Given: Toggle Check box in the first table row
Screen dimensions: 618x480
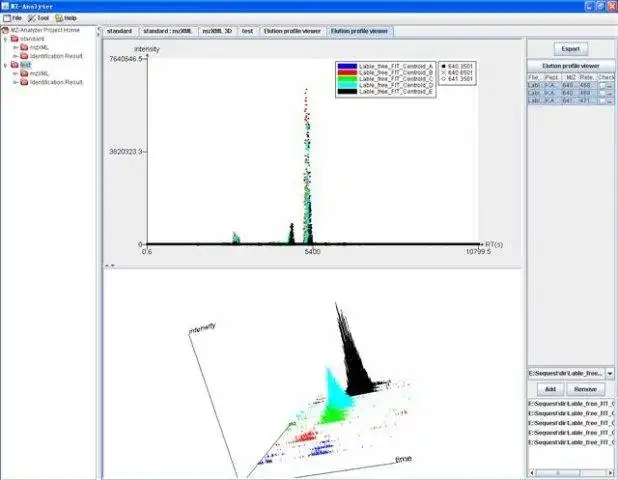Looking at the screenshot, I should (x=602, y=85).
